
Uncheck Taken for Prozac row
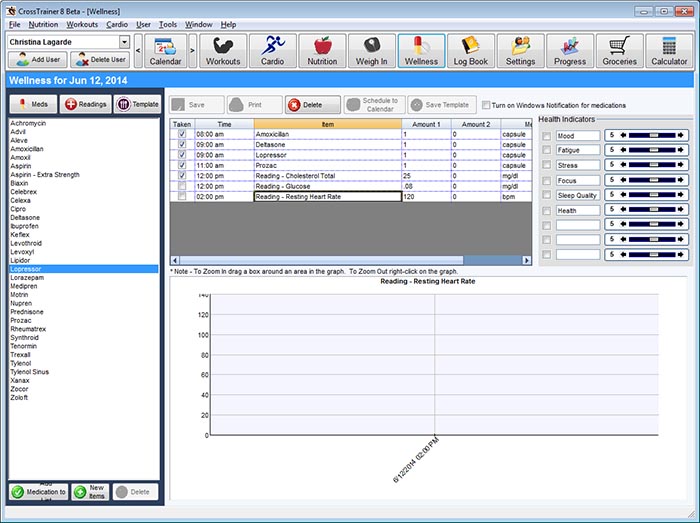click(x=182, y=165)
